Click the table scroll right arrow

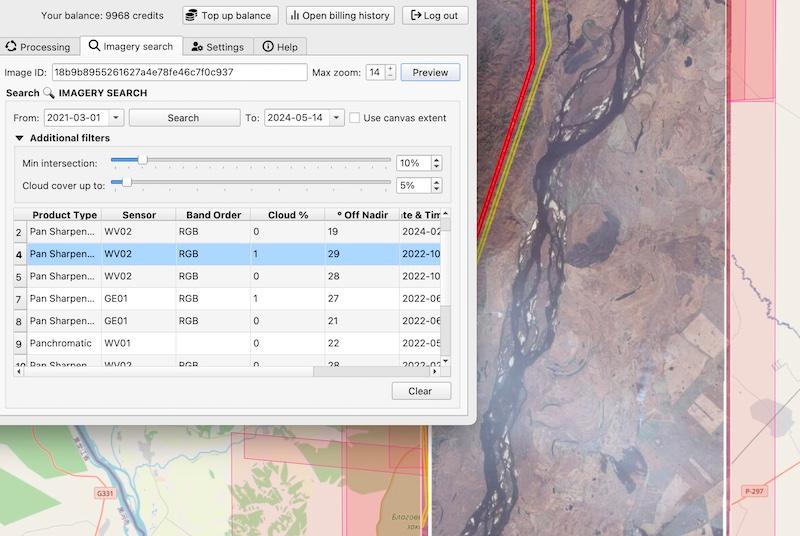435,372
